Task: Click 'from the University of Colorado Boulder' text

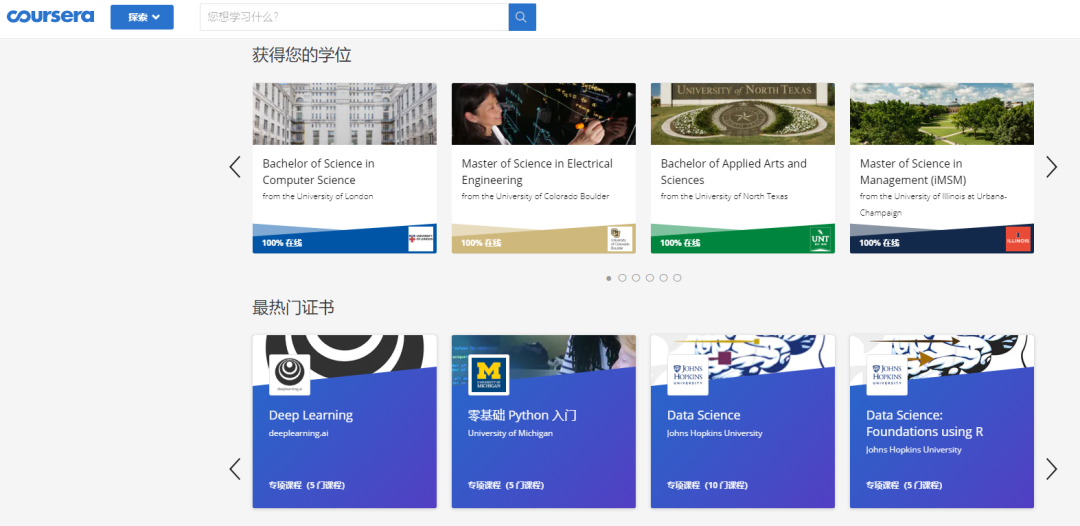Action: [x=535, y=196]
